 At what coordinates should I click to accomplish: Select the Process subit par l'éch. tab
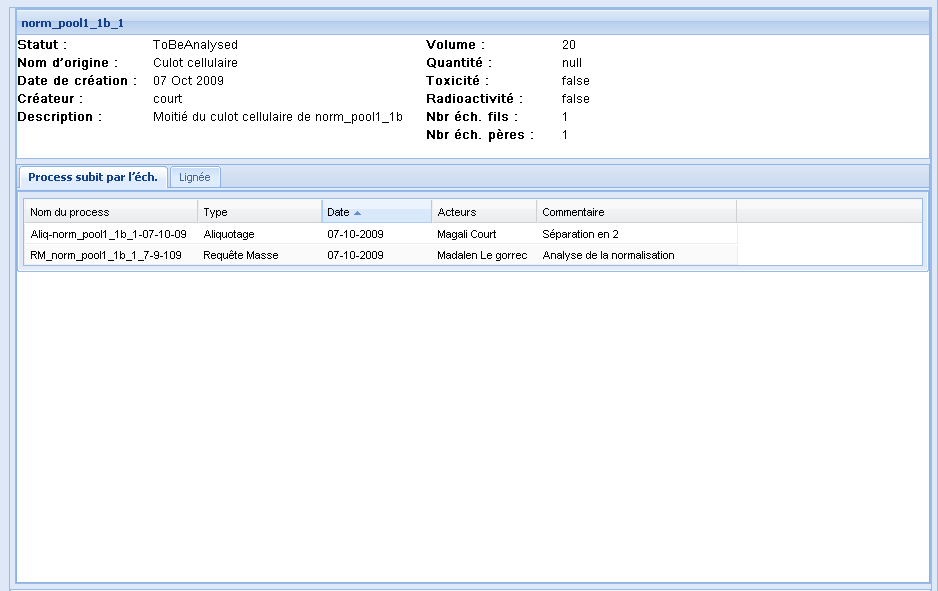(93, 177)
